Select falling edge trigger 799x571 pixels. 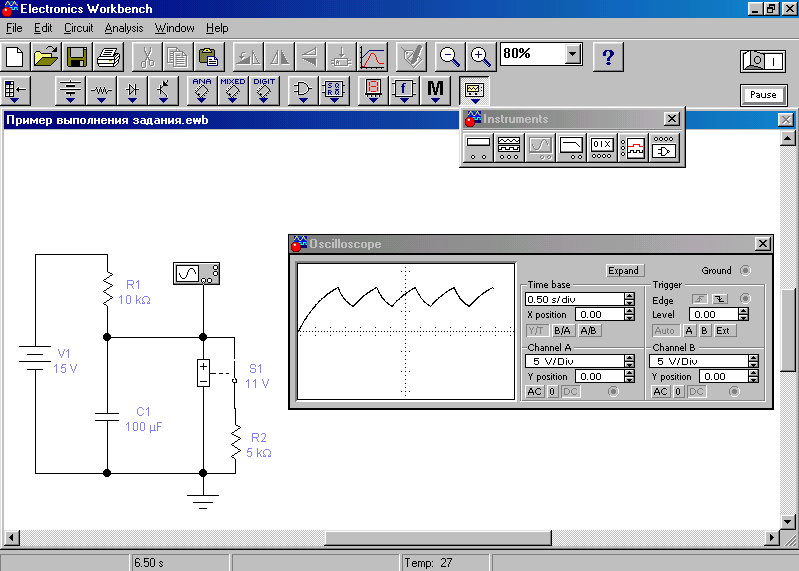point(720,299)
